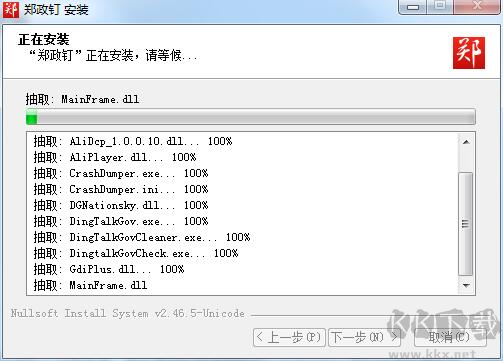Close the installer window

(x=477, y=7)
